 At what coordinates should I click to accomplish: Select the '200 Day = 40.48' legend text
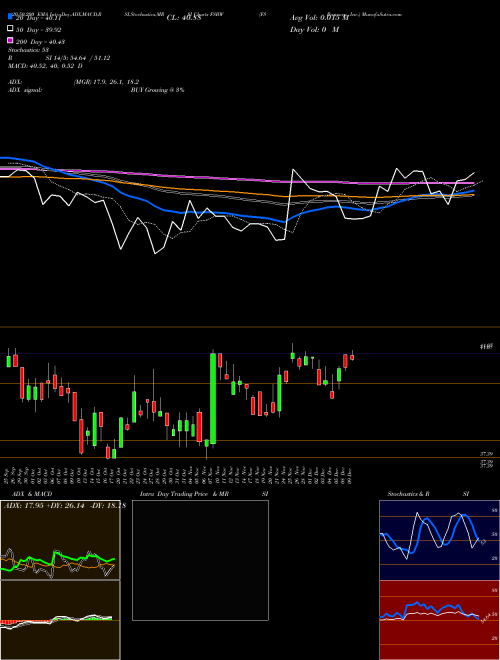(x=40, y=42)
